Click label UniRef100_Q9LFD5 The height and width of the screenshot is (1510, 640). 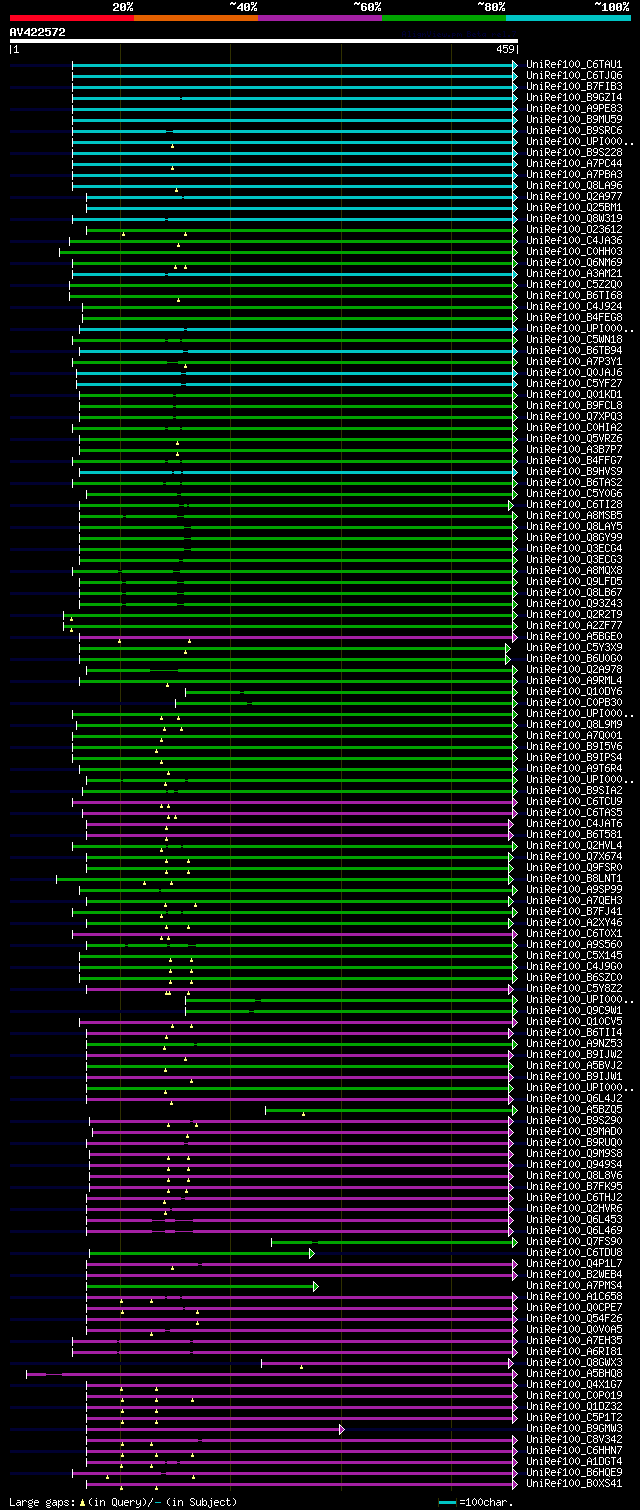pos(574,581)
